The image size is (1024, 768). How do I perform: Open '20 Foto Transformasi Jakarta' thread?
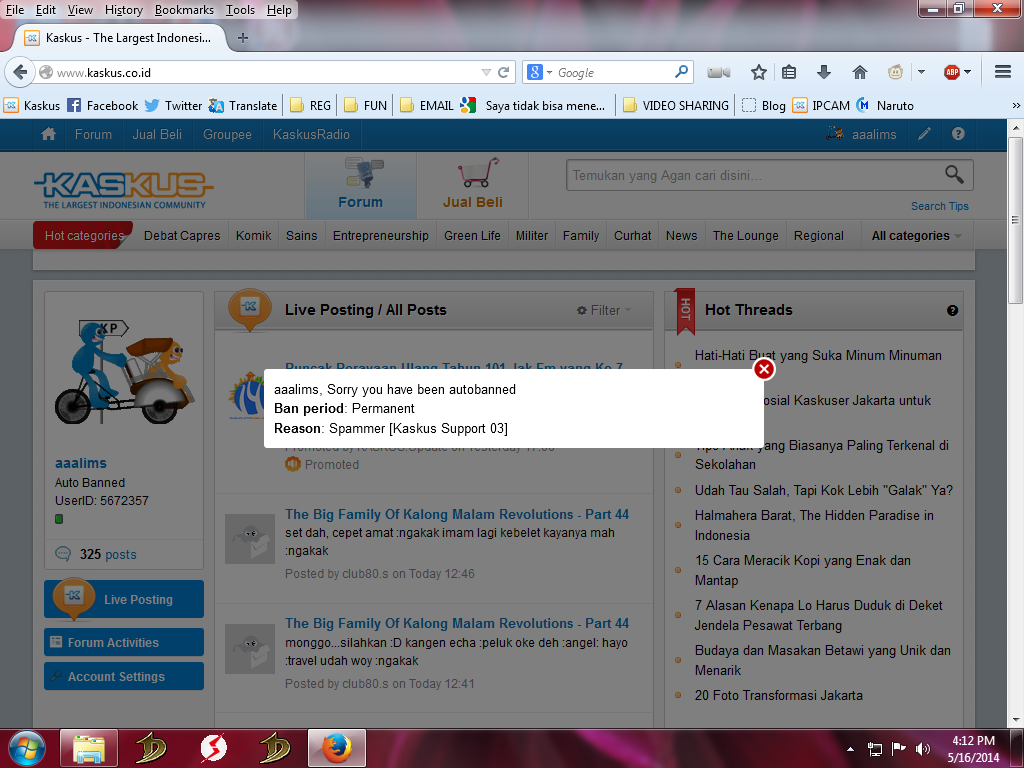point(778,696)
